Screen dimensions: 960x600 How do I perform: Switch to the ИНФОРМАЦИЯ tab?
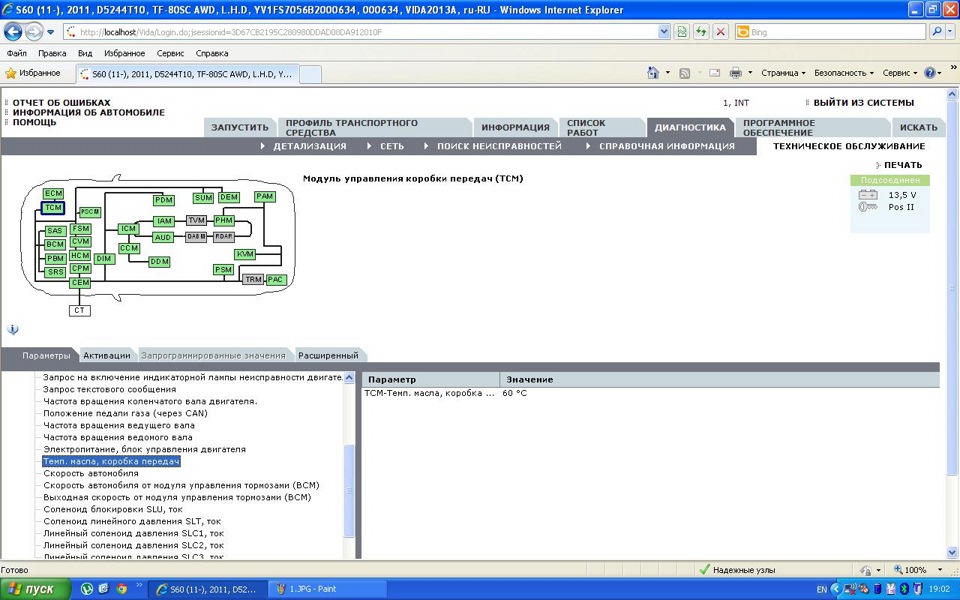coord(516,127)
